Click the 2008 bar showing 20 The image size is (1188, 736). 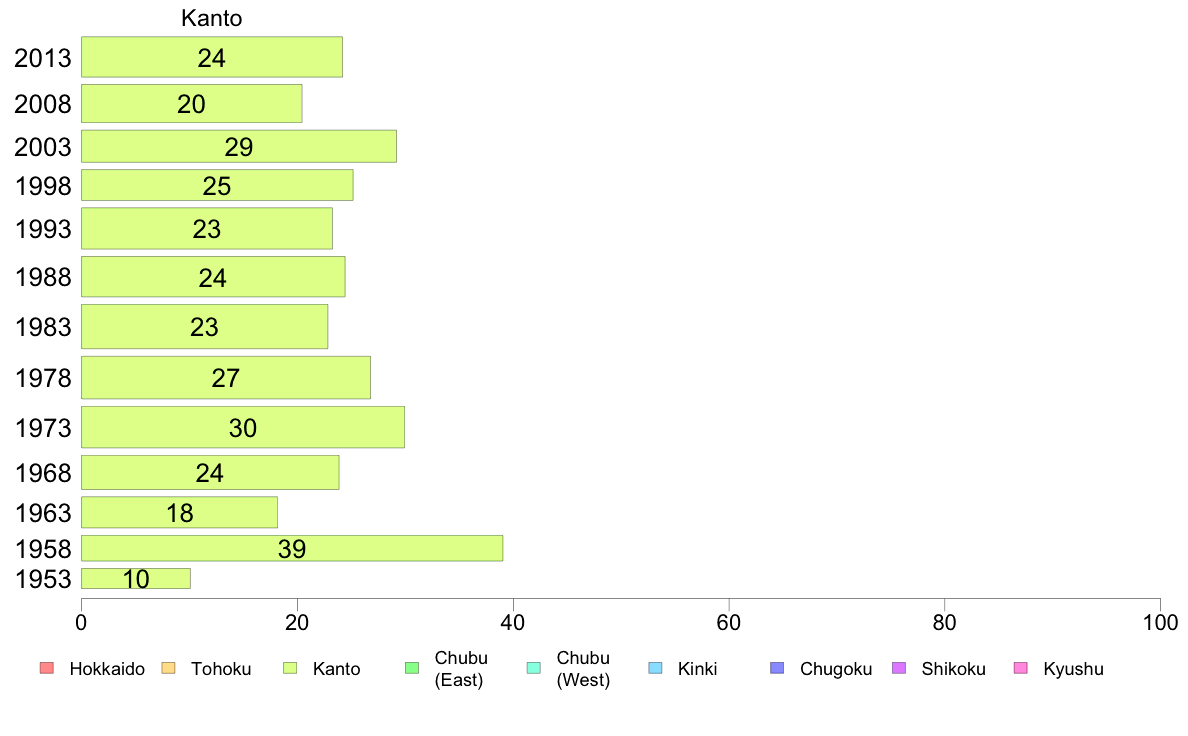(192, 103)
